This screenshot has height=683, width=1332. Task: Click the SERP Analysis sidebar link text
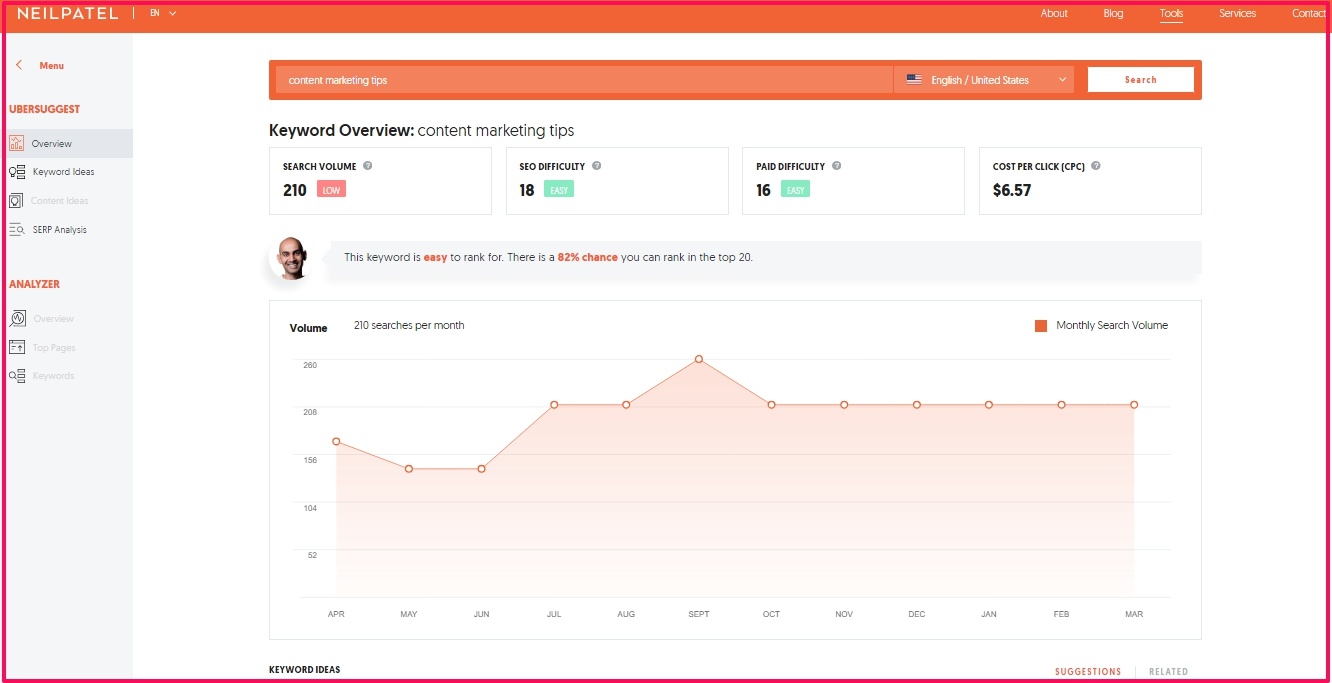click(59, 230)
